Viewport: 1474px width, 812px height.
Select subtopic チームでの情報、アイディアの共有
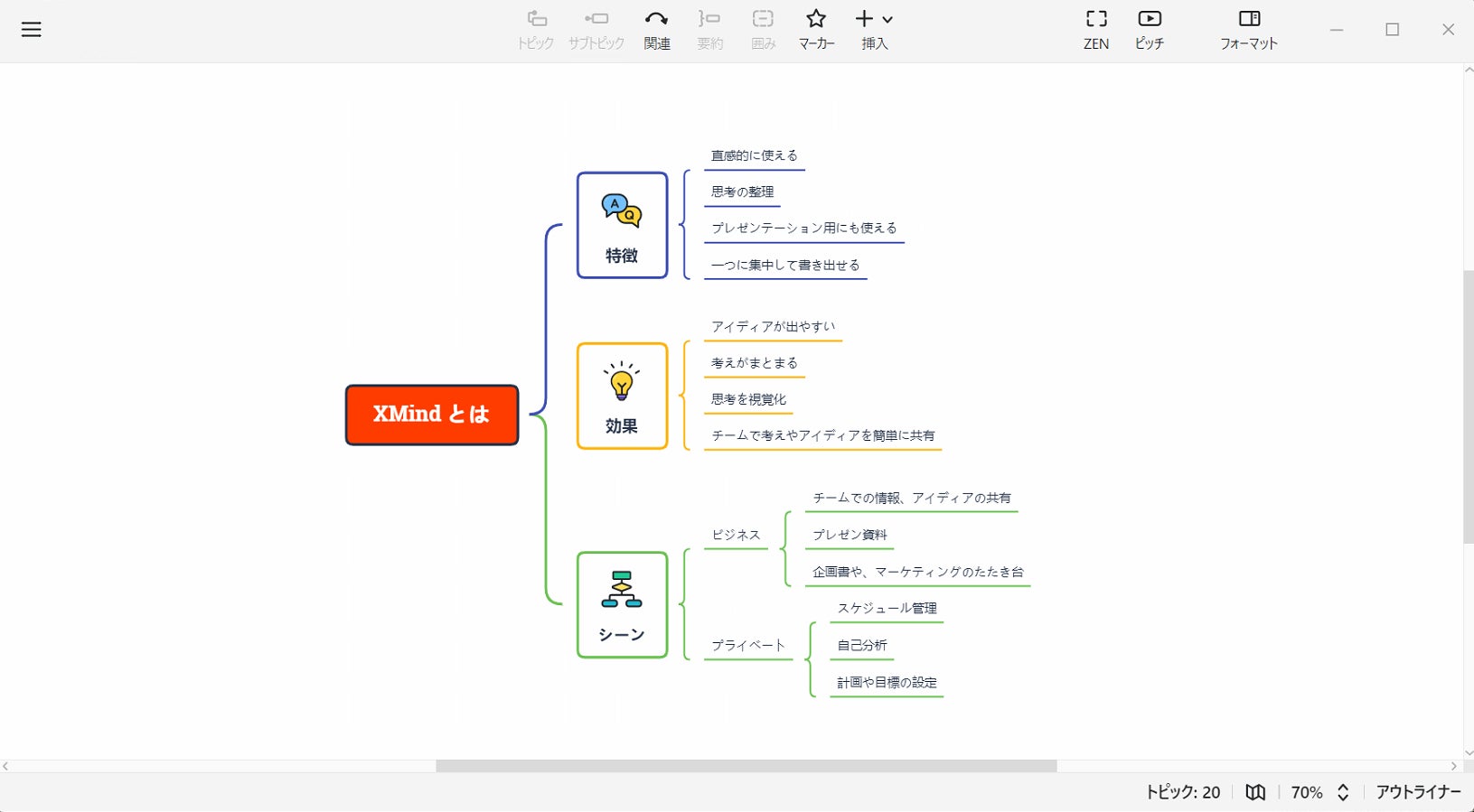point(912,499)
